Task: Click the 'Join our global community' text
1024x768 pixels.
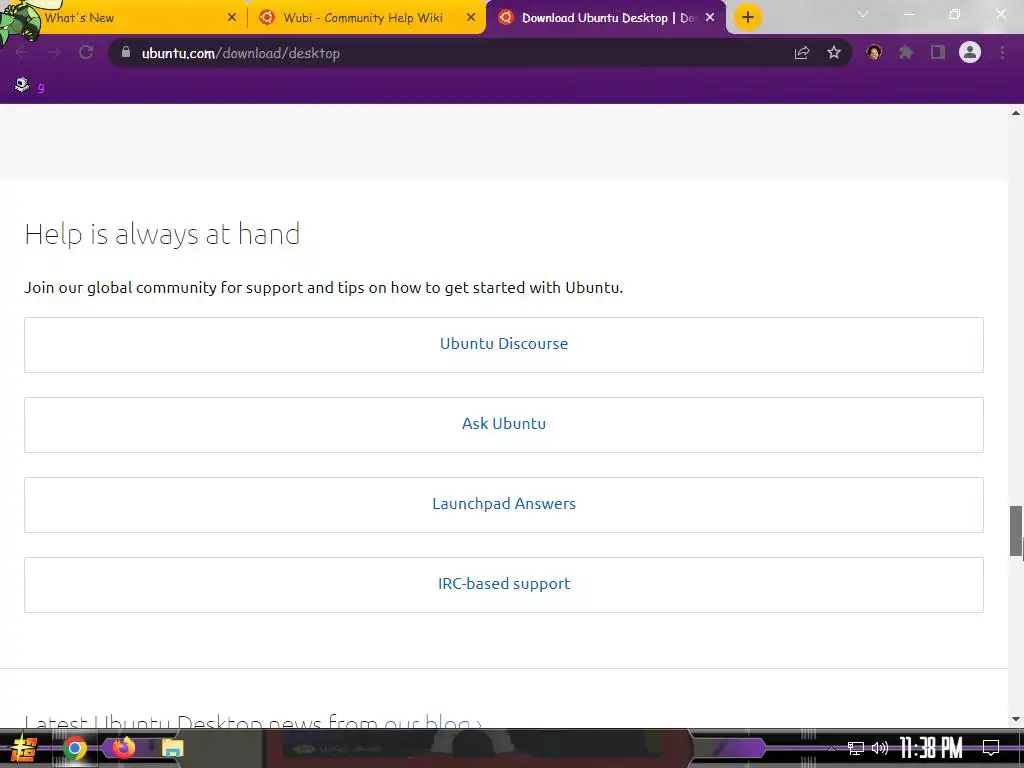Action: (x=323, y=288)
